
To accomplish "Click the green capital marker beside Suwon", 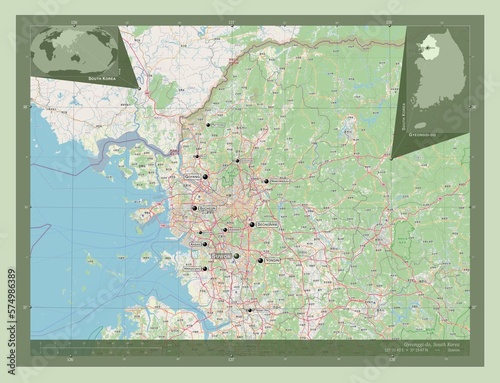I will point(237,256).
